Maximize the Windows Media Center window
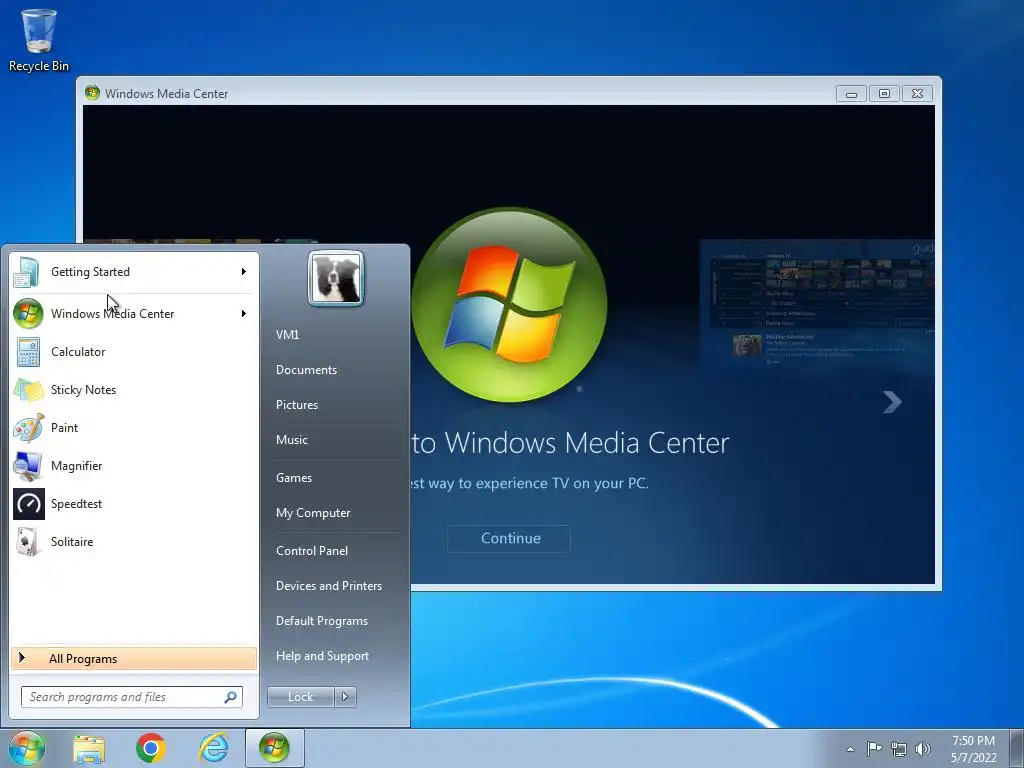This screenshot has height=768, width=1024. (x=884, y=94)
